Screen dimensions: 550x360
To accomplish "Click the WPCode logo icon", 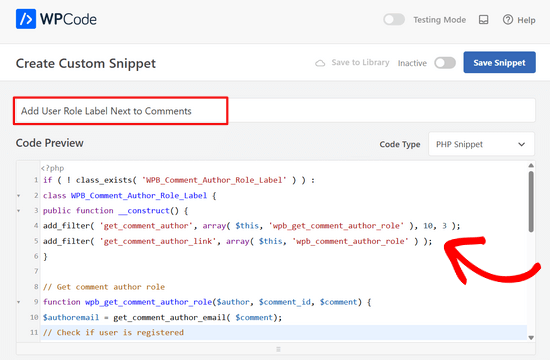I will pos(26,19).
